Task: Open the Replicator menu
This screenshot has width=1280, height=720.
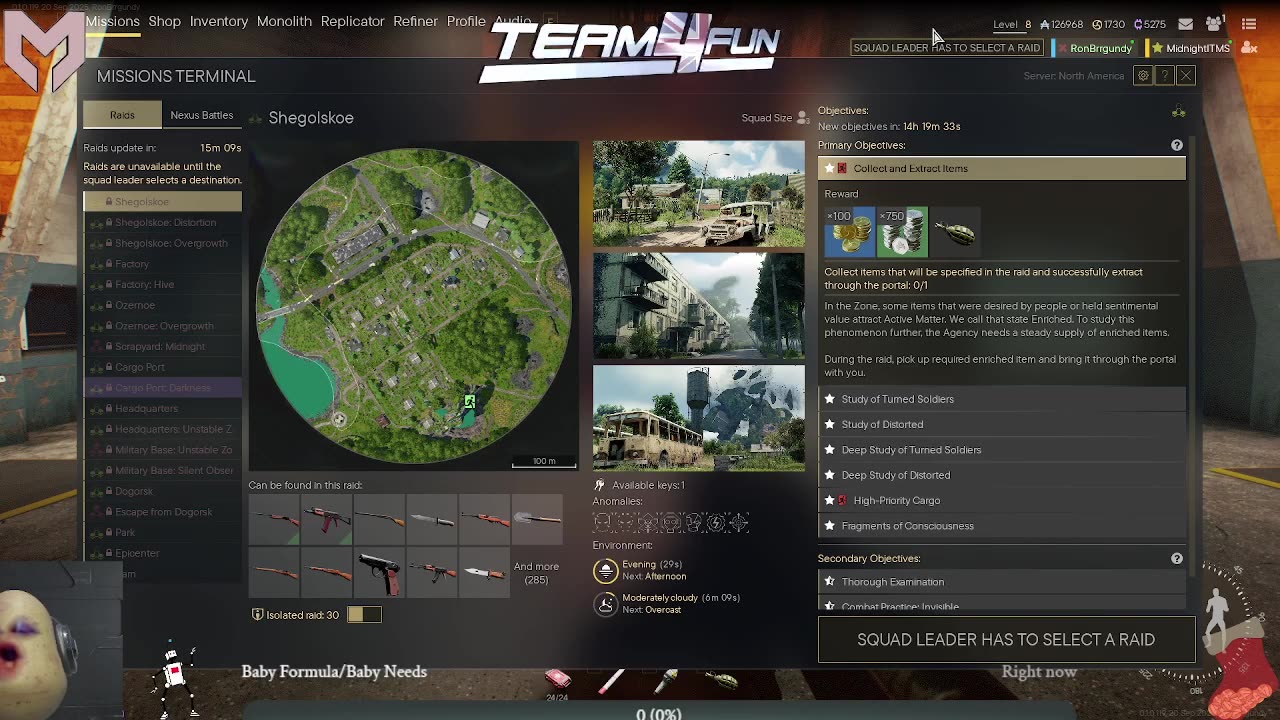Action: coord(352,21)
